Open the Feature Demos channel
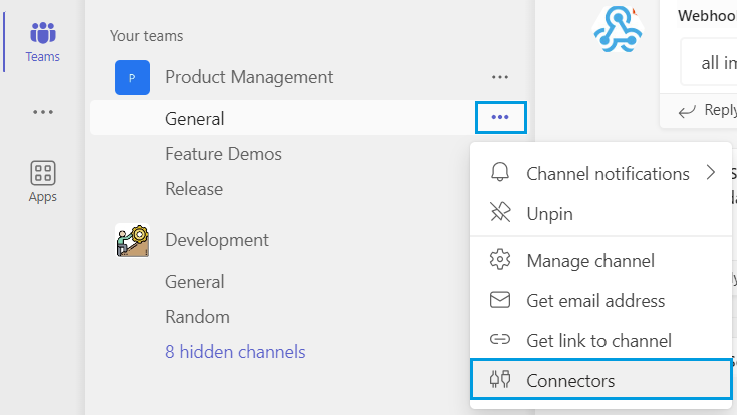The image size is (737, 415). (x=223, y=154)
